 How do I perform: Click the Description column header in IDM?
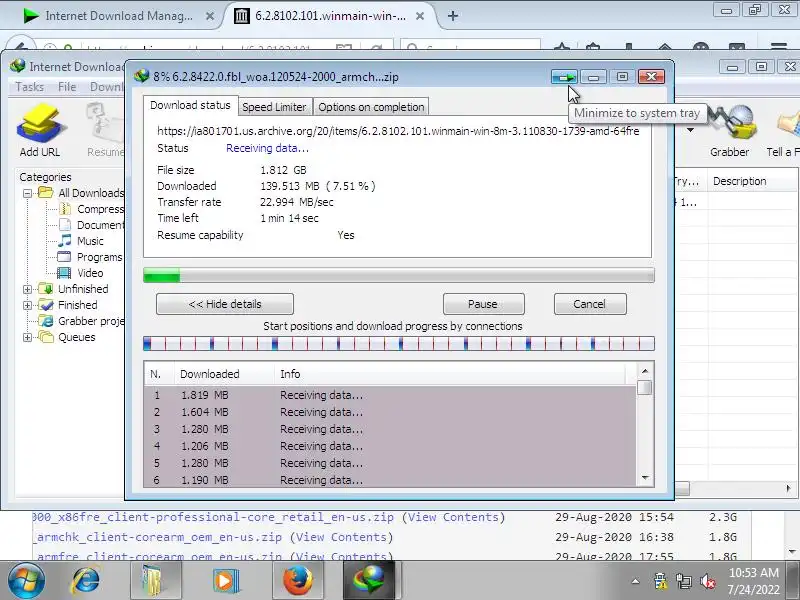point(753,181)
